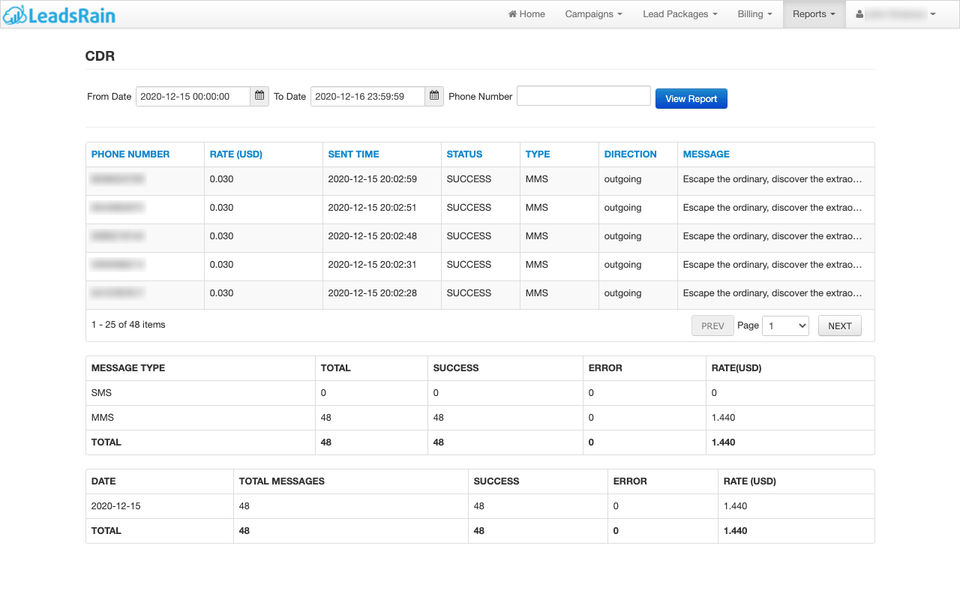Click the user profile icon in navbar
The width and height of the screenshot is (960, 600).
point(859,14)
